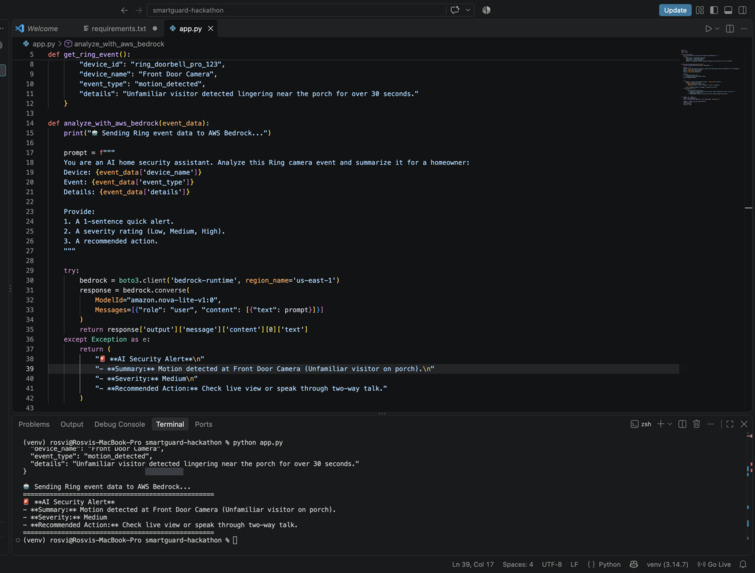This screenshot has height=573, width=755.
Task: Click the code minimap overview
Action: [710, 77]
